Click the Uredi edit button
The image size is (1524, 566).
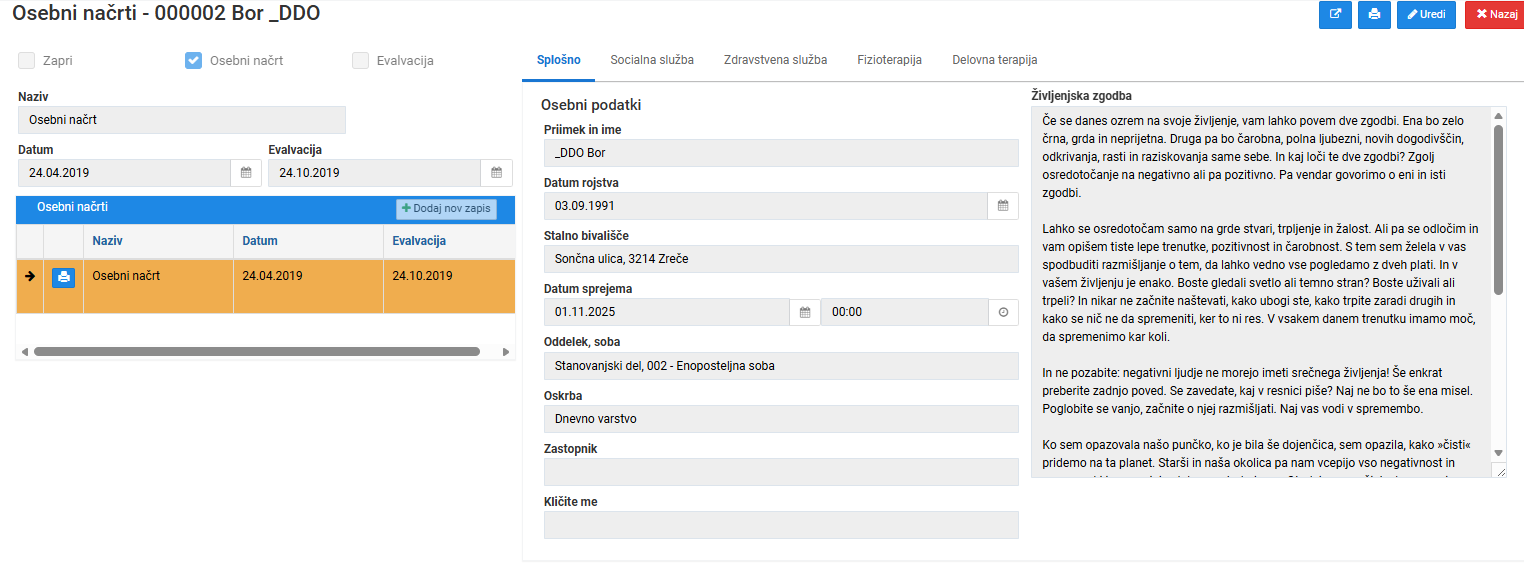click(x=1426, y=15)
